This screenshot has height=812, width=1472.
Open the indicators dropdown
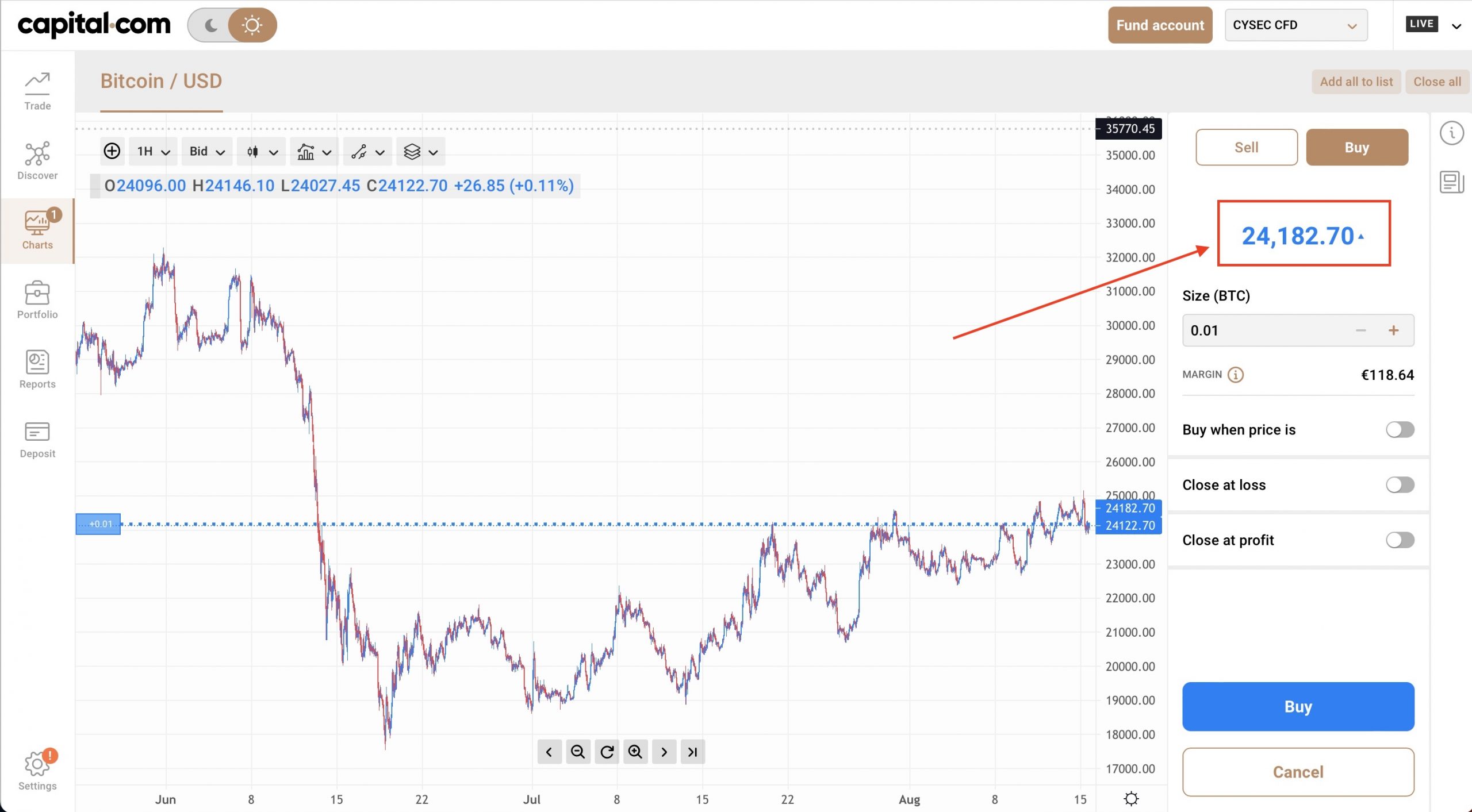tap(314, 152)
